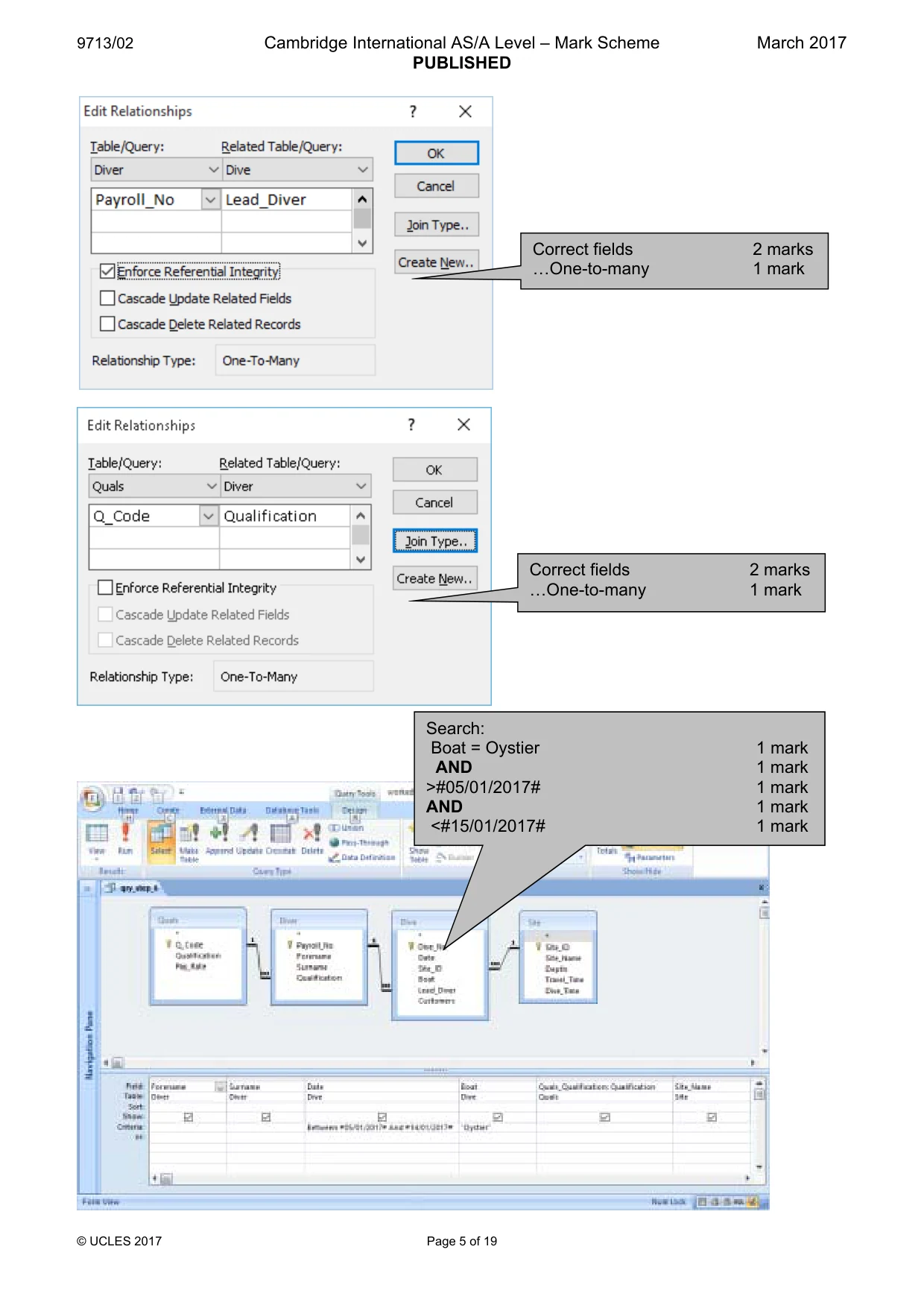Click the Pass-Through query icon
Screen dimensions: 924x1308
(335, 842)
